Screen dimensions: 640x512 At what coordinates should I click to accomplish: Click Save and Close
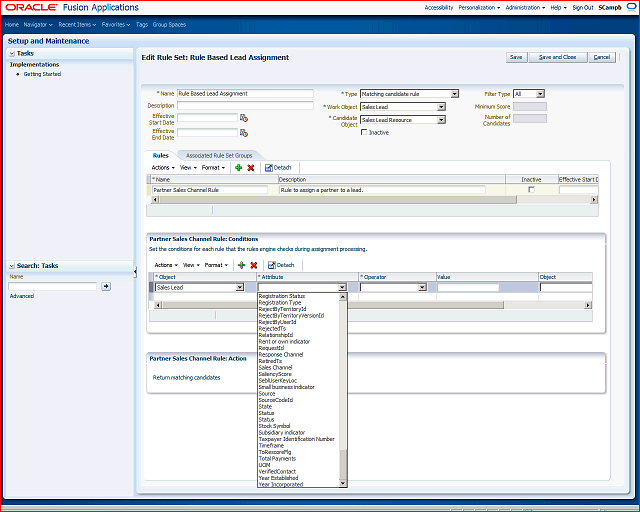pyautogui.click(x=558, y=57)
